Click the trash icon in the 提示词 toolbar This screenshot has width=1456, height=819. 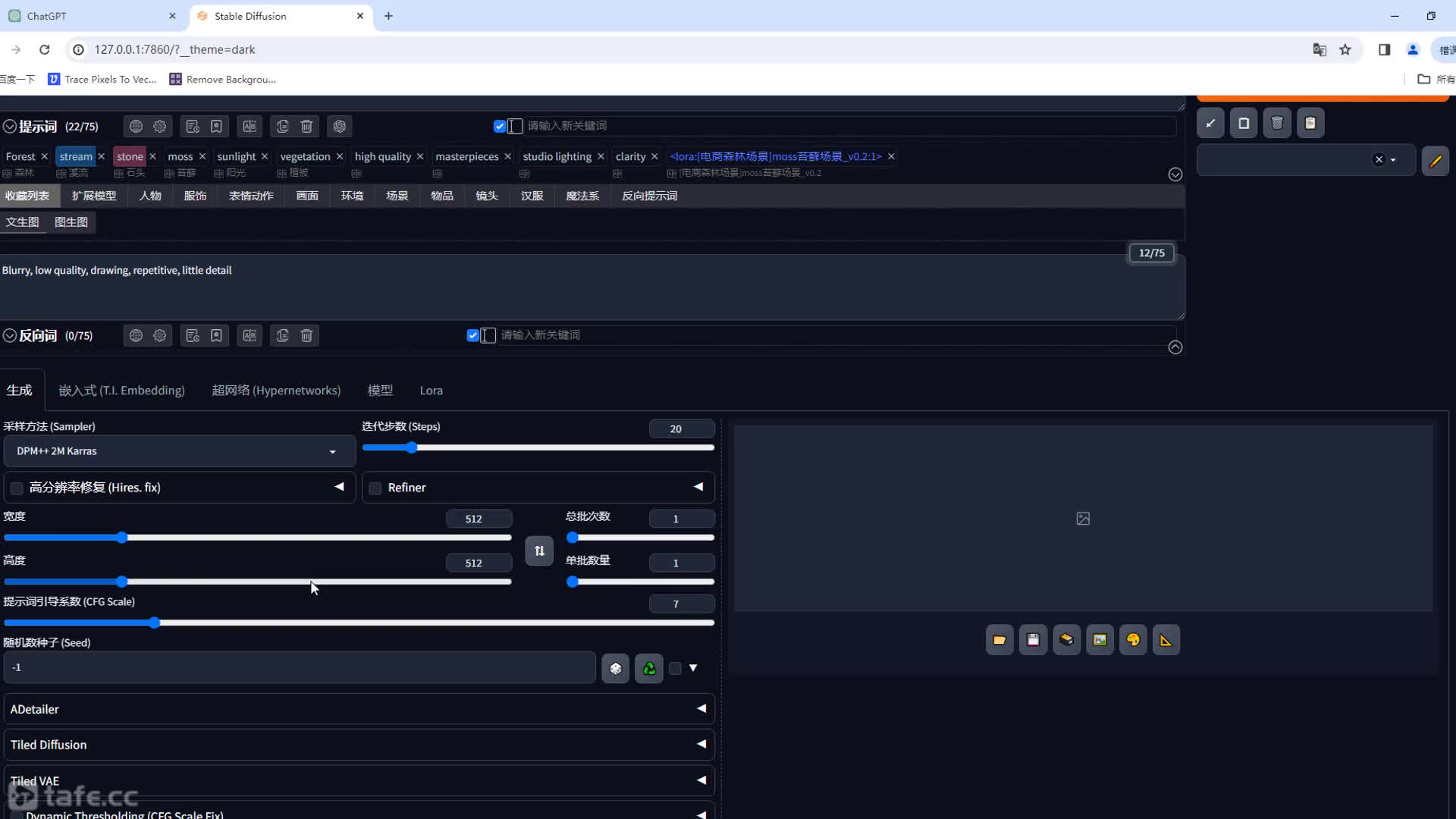point(306,126)
